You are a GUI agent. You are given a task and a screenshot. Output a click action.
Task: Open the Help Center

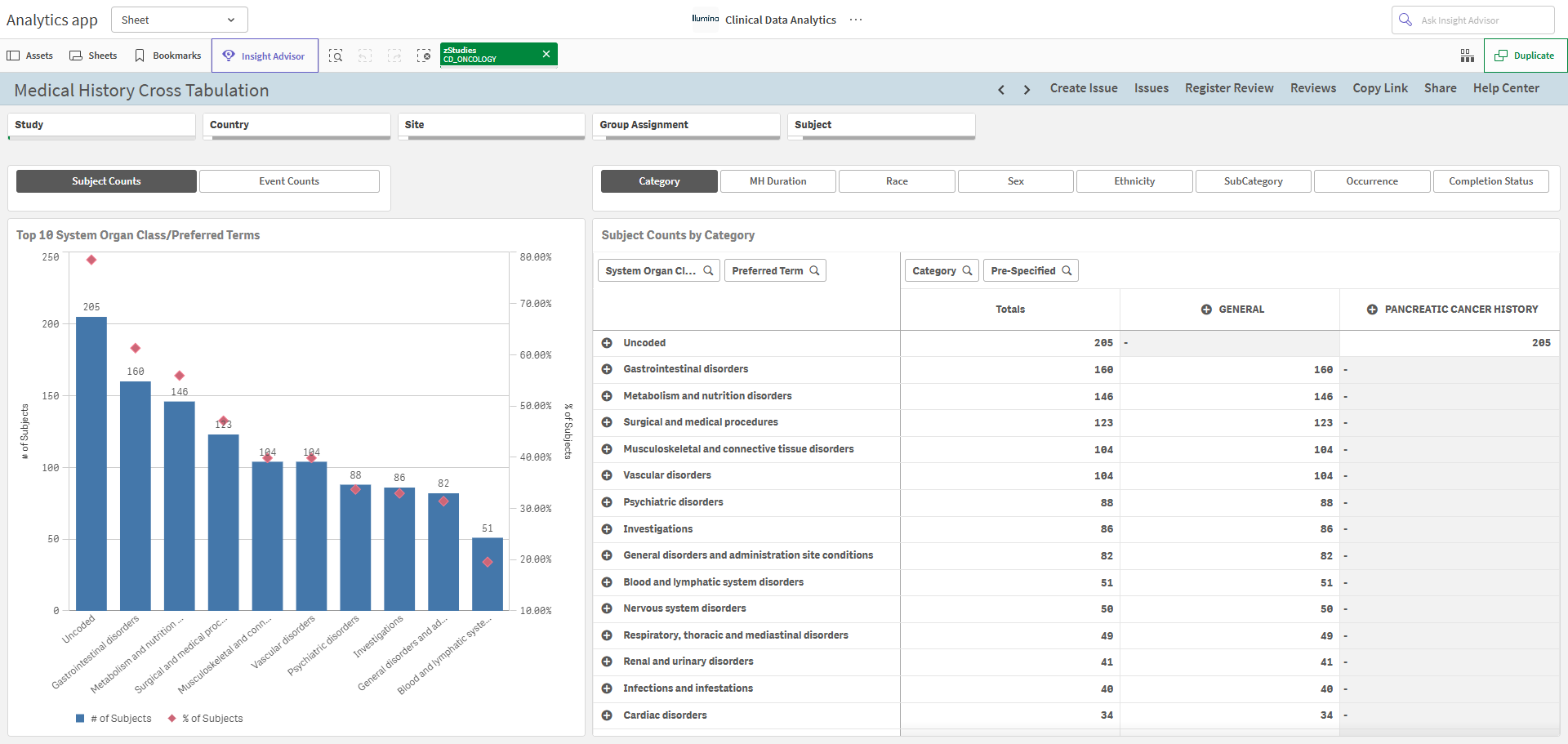tap(1506, 88)
